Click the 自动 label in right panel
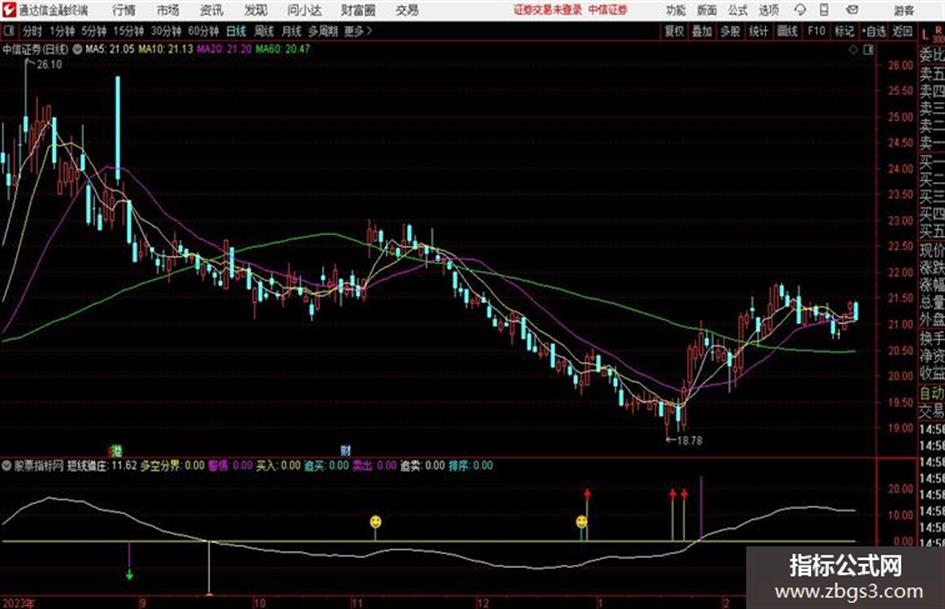 coord(932,393)
